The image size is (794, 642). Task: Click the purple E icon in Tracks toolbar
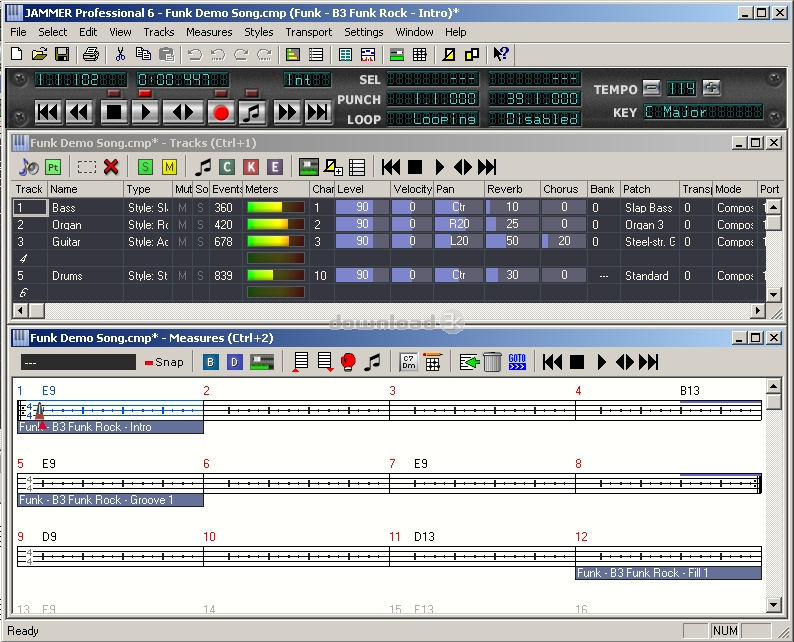274,167
